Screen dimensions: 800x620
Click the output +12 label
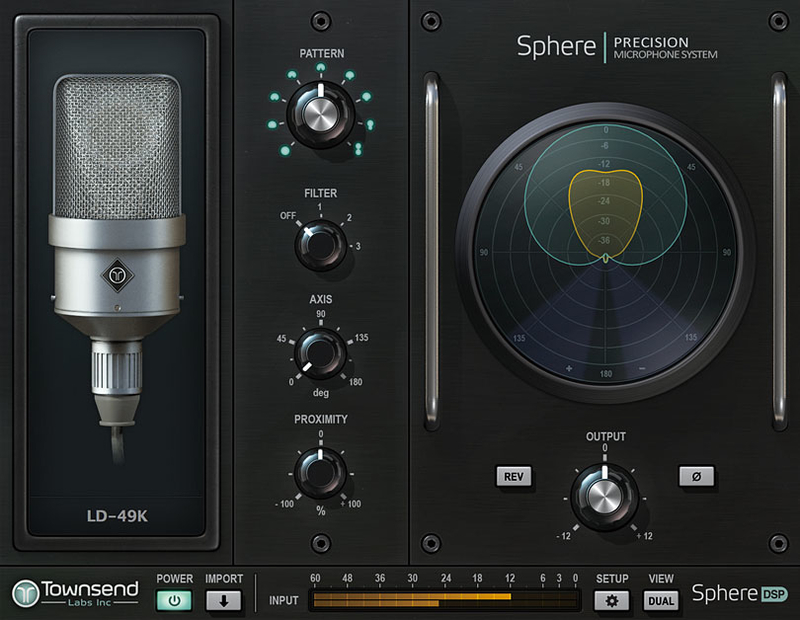tap(644, 536)
